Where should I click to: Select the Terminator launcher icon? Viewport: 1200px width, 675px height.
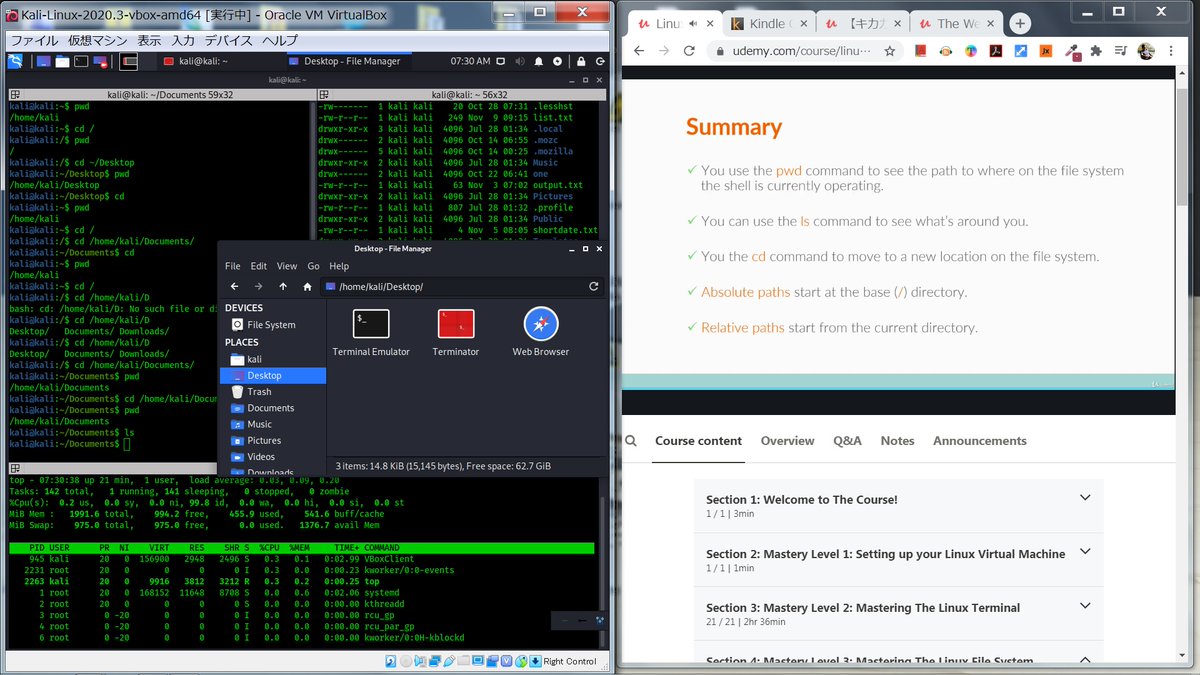pos(456,332)
